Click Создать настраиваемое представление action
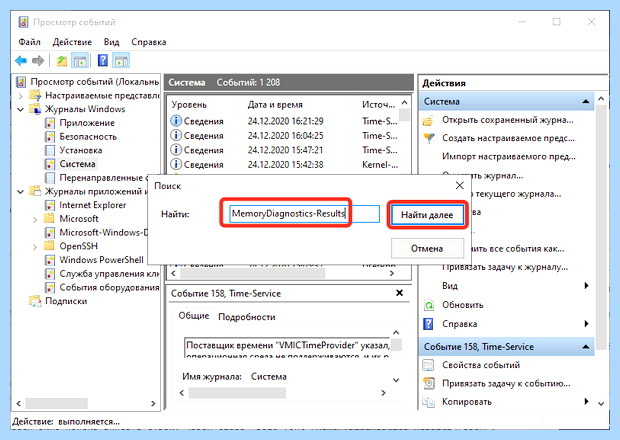Screen dimensions: 620x440 click(508, 138)
